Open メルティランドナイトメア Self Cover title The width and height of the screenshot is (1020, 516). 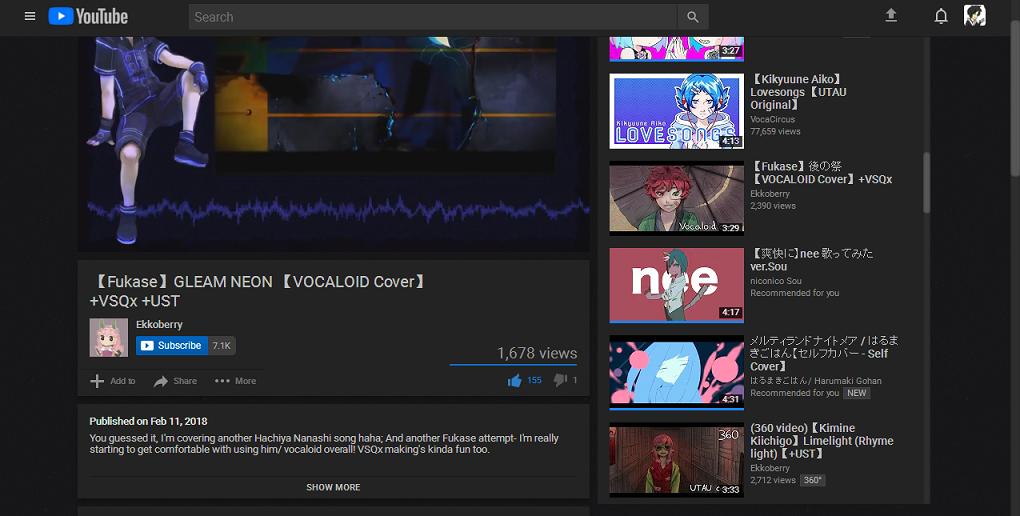[x=824, y=353]
